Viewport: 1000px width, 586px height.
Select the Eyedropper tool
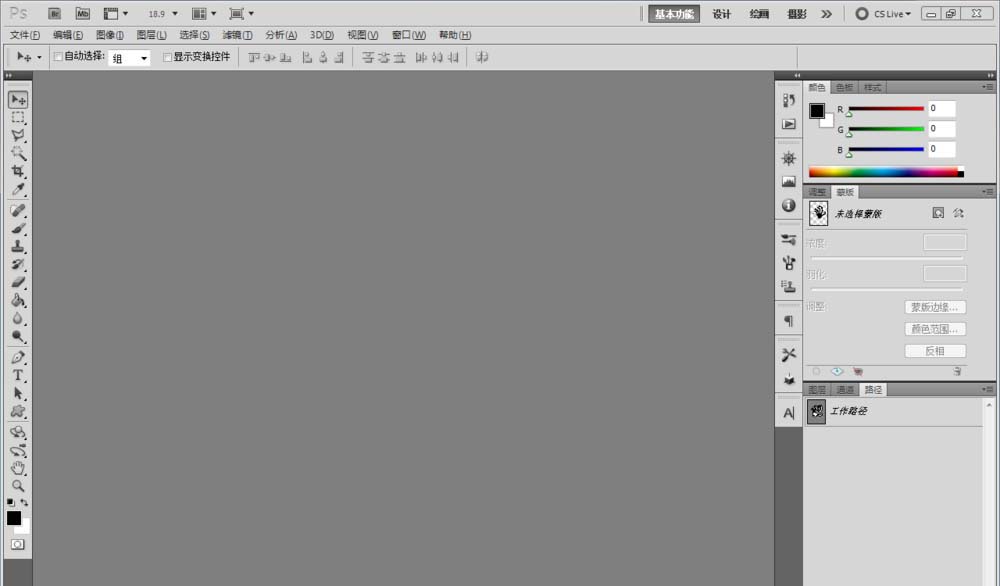point(18,190)
